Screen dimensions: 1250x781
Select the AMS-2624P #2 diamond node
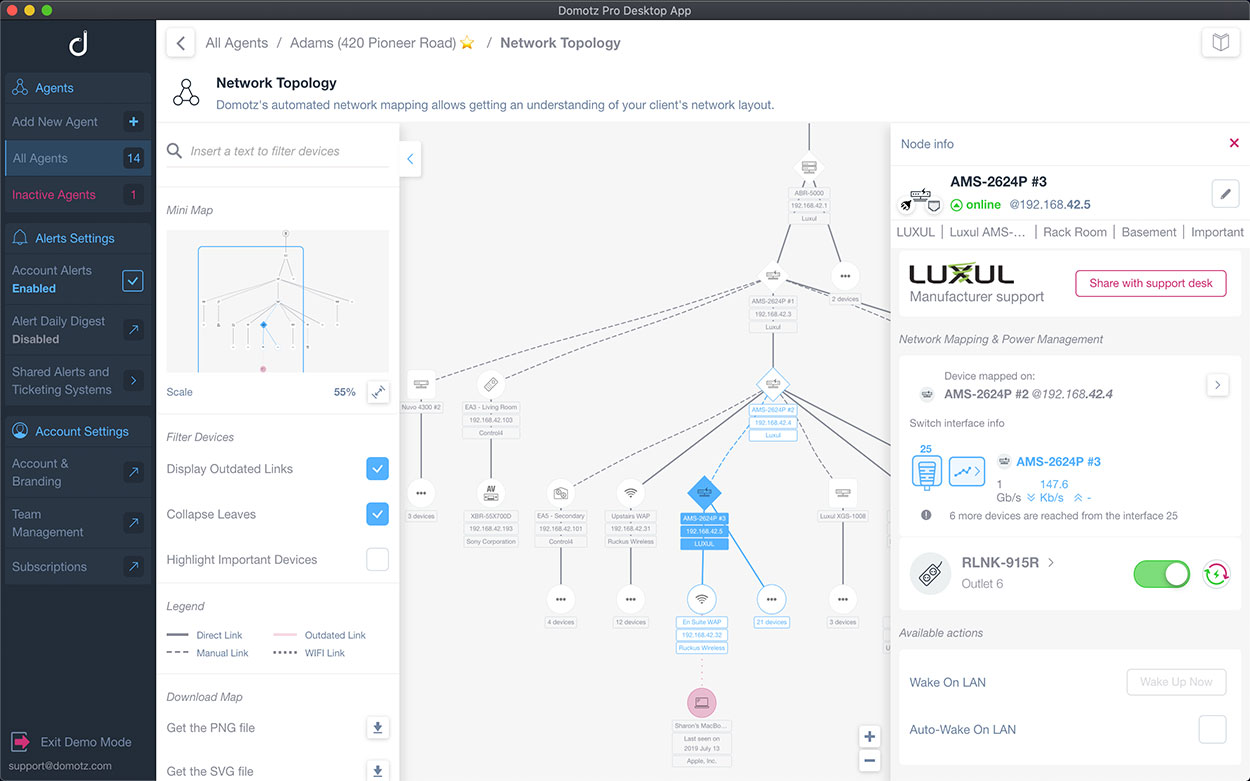tap(773, 382)
